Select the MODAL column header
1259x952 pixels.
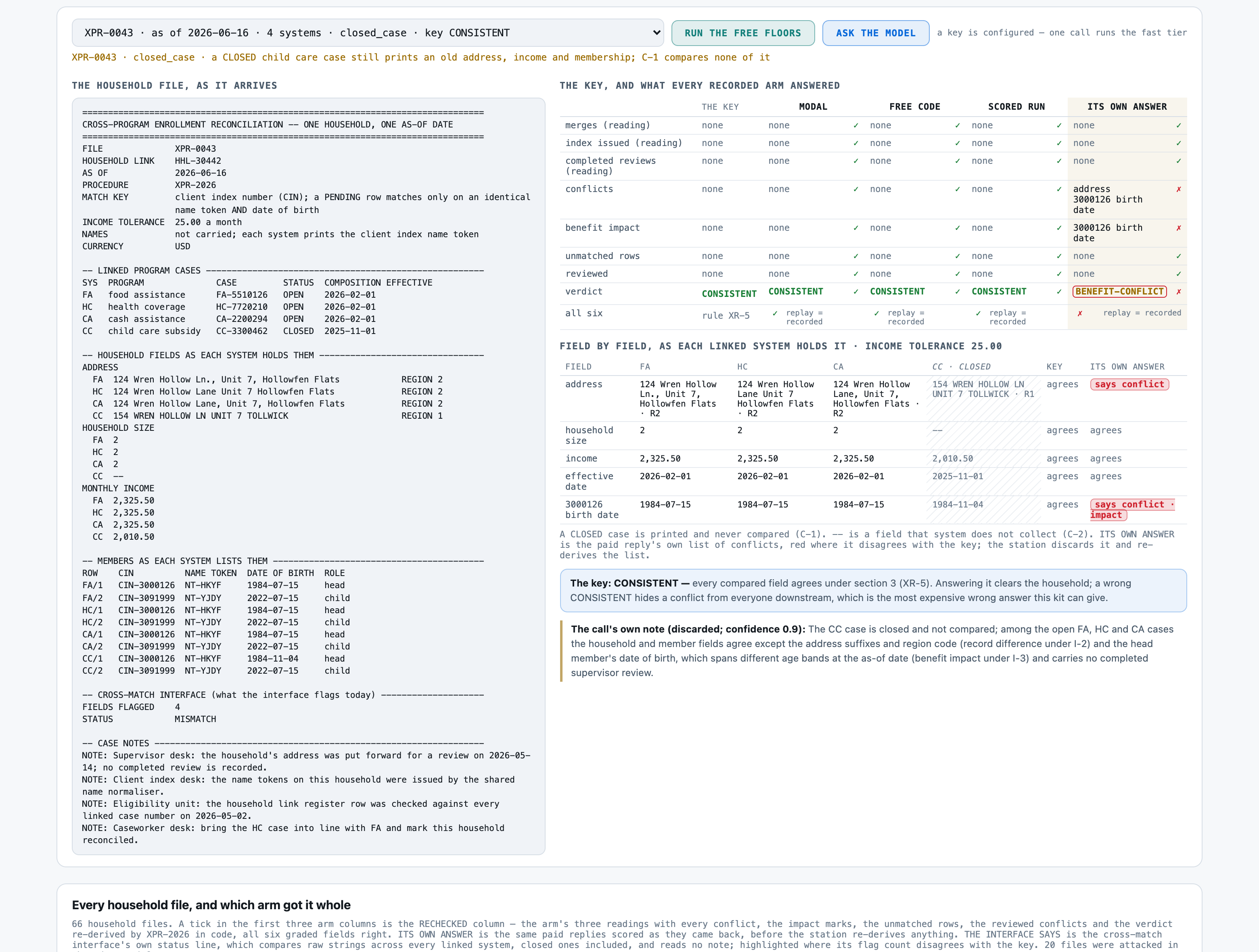(x=813, y=107)
